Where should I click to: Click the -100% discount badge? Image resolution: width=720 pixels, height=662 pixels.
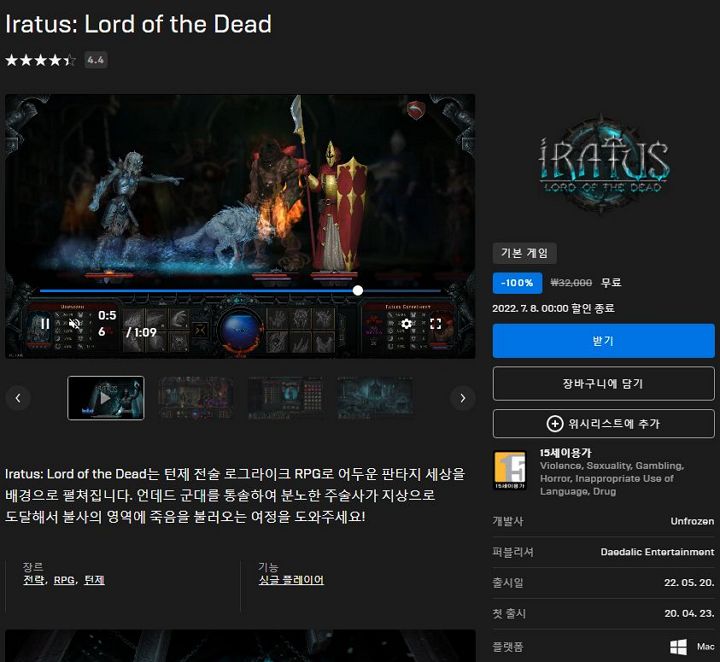517,283
